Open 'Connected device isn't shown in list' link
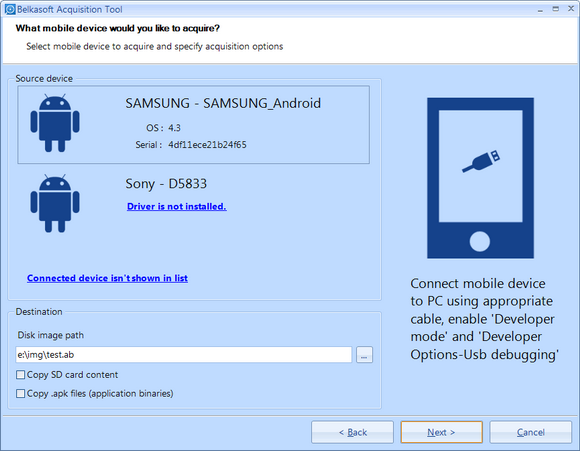The height and width of the screenshot is (451, 580). tap(107, 278)
